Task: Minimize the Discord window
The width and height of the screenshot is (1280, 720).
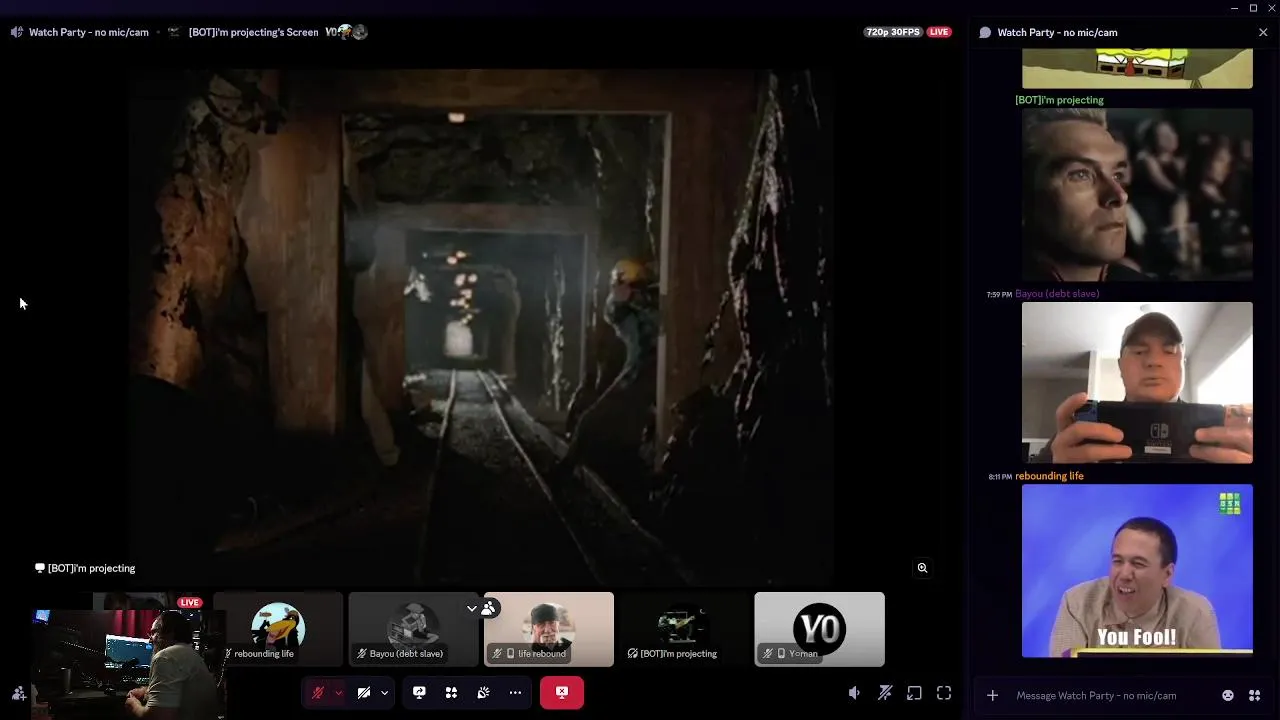Action: [1234, 8]
